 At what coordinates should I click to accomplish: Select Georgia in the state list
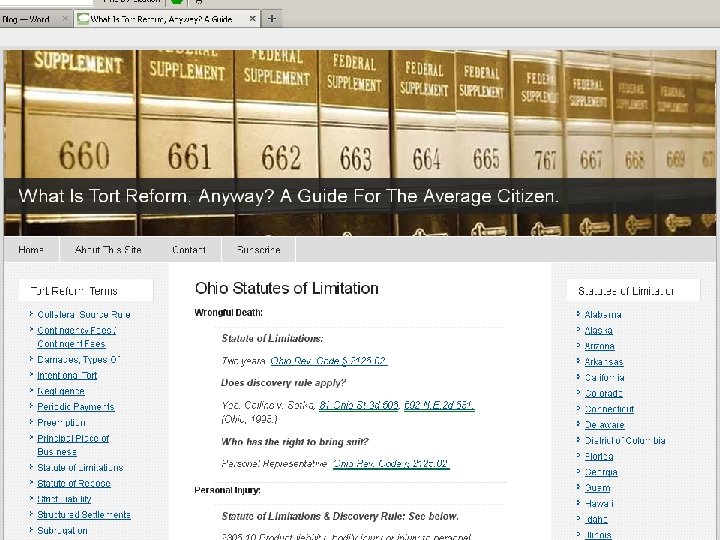[x=601, y=472]
